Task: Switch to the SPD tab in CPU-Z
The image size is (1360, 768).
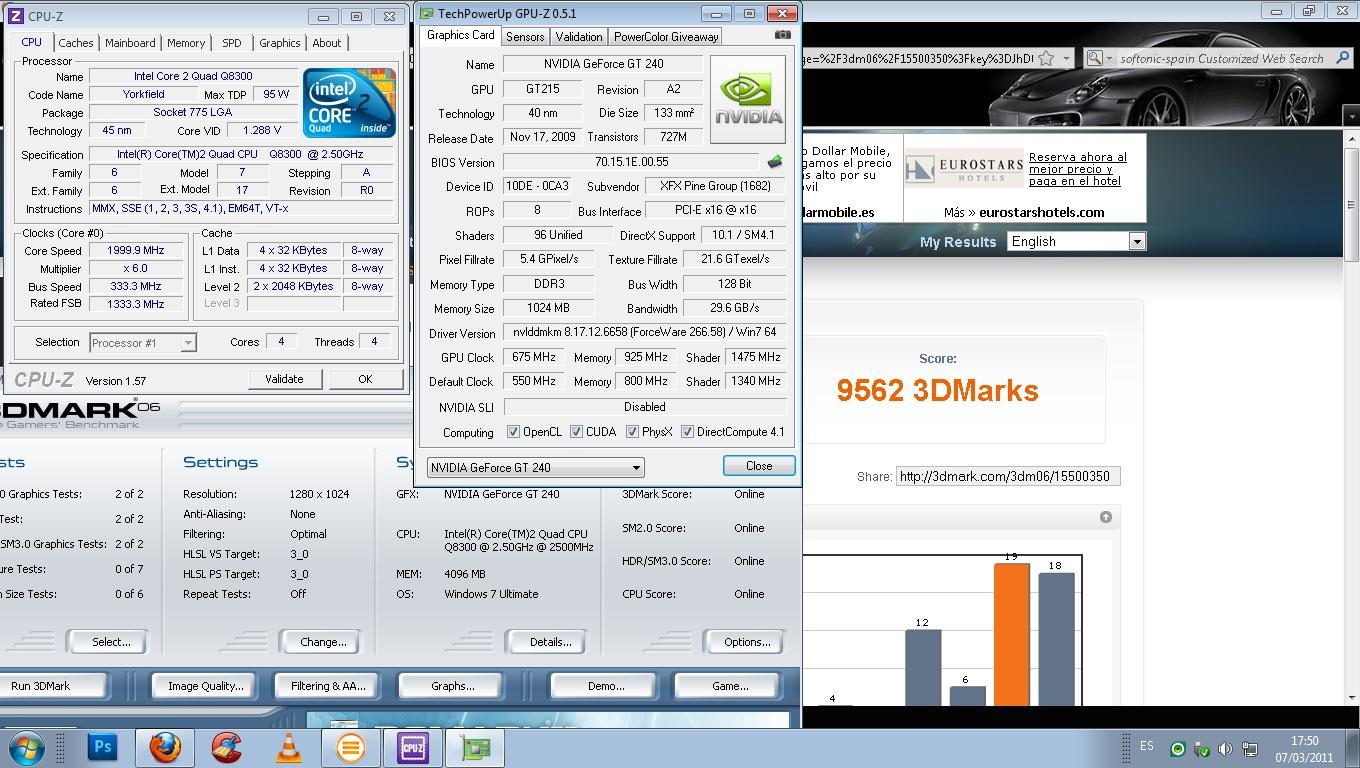Action: click(x=231, y=43)
